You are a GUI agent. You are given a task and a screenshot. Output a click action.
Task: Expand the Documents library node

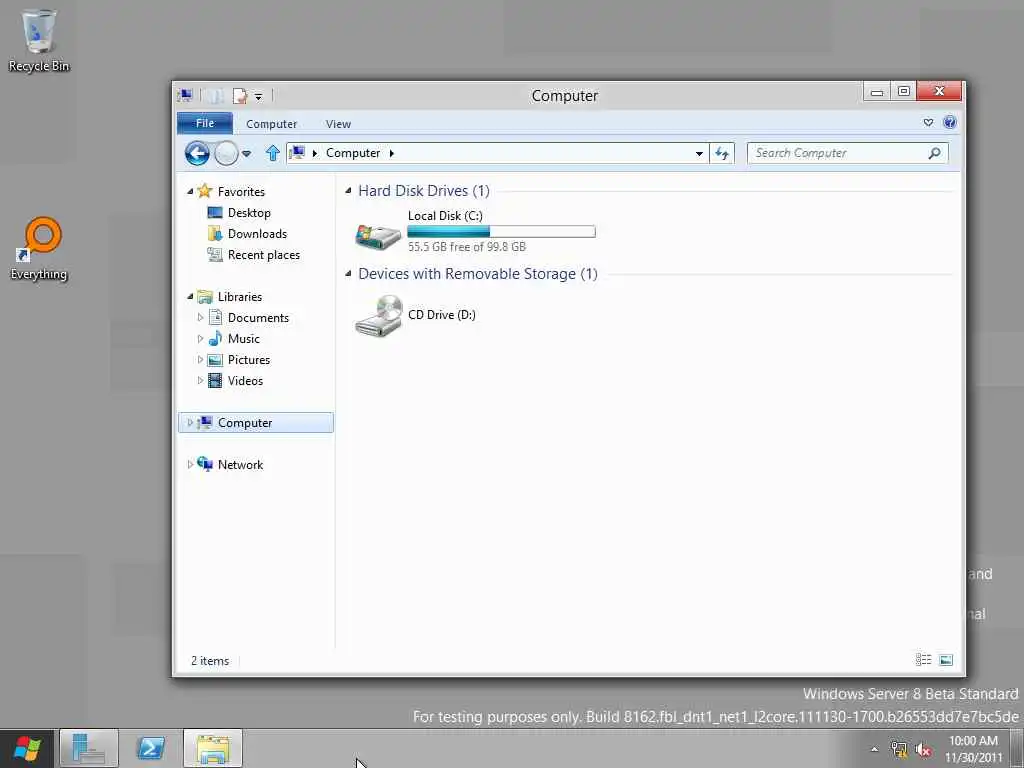(200, 317)
